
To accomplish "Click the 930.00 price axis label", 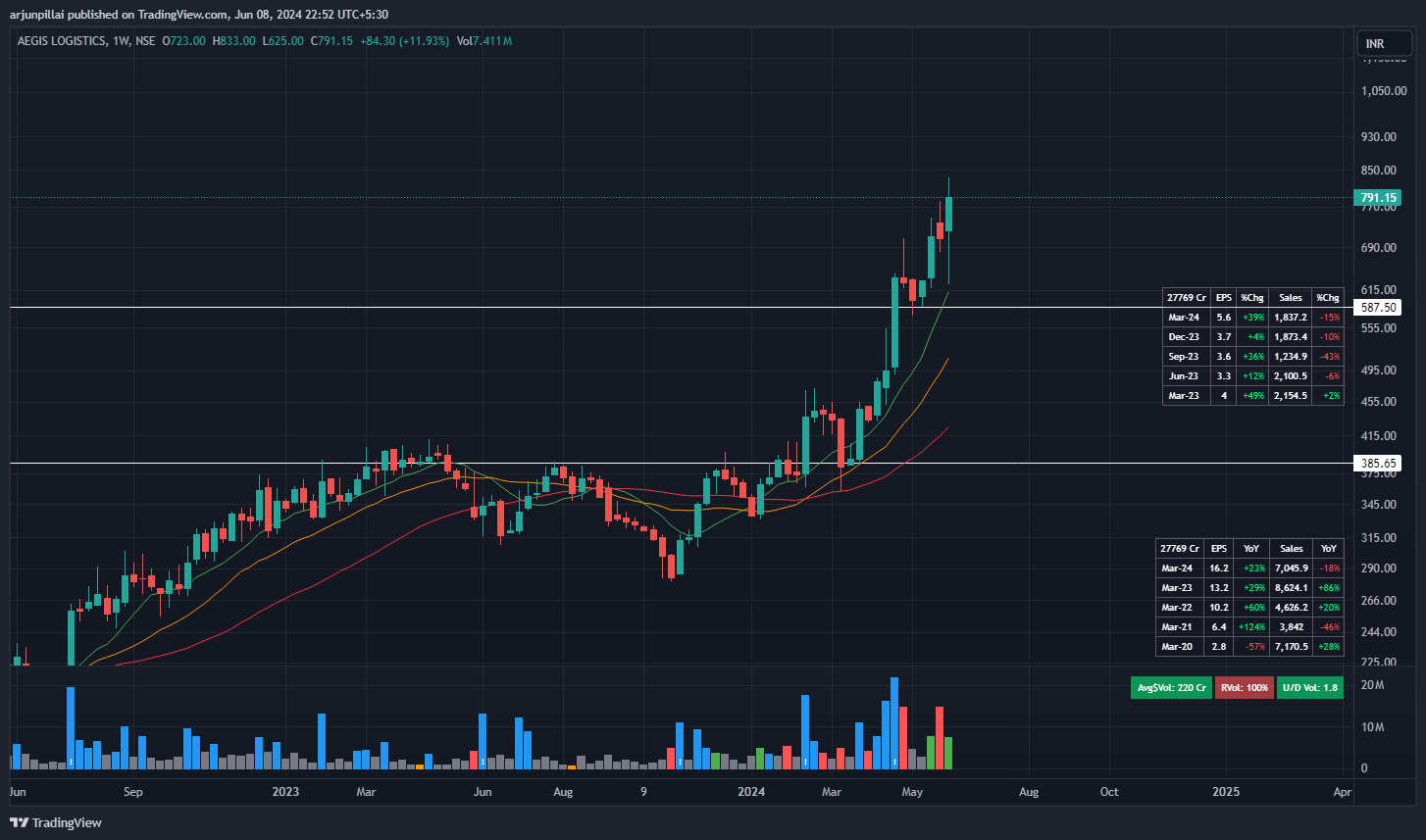I will tap(1378, 135).
